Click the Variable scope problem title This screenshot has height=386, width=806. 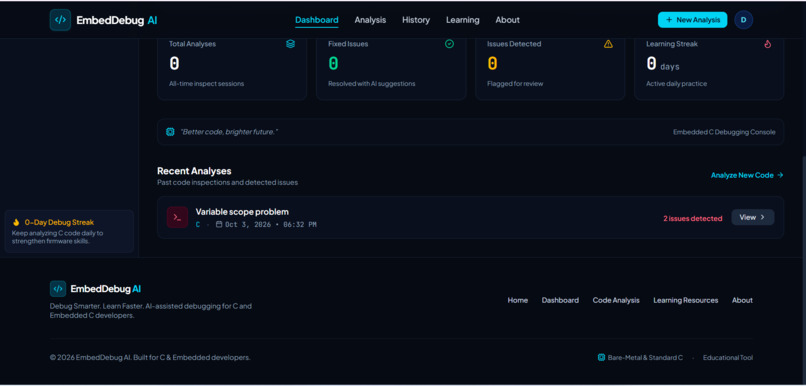click(242, 212)
